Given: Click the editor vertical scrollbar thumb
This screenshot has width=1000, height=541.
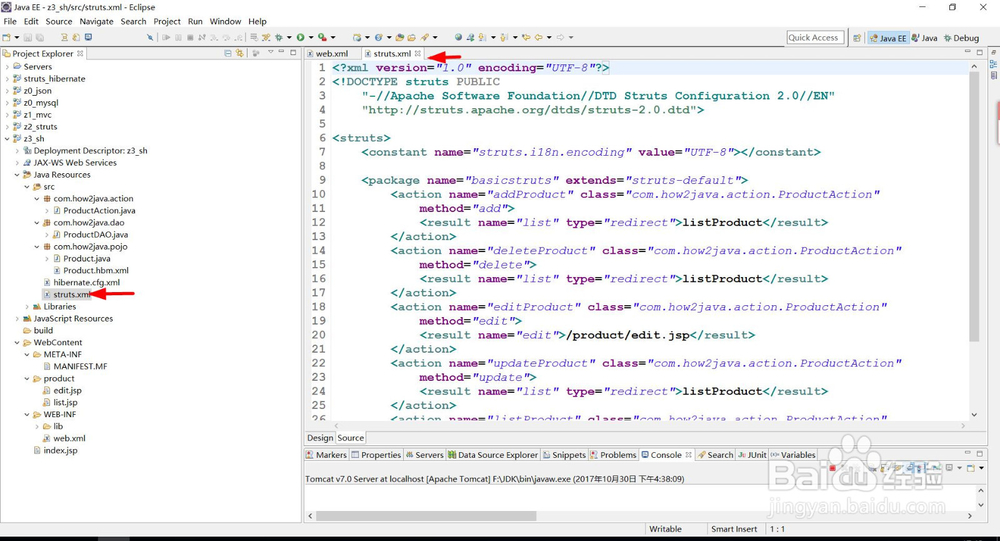Looking at the screenshot, I should (x=974, y=206).
